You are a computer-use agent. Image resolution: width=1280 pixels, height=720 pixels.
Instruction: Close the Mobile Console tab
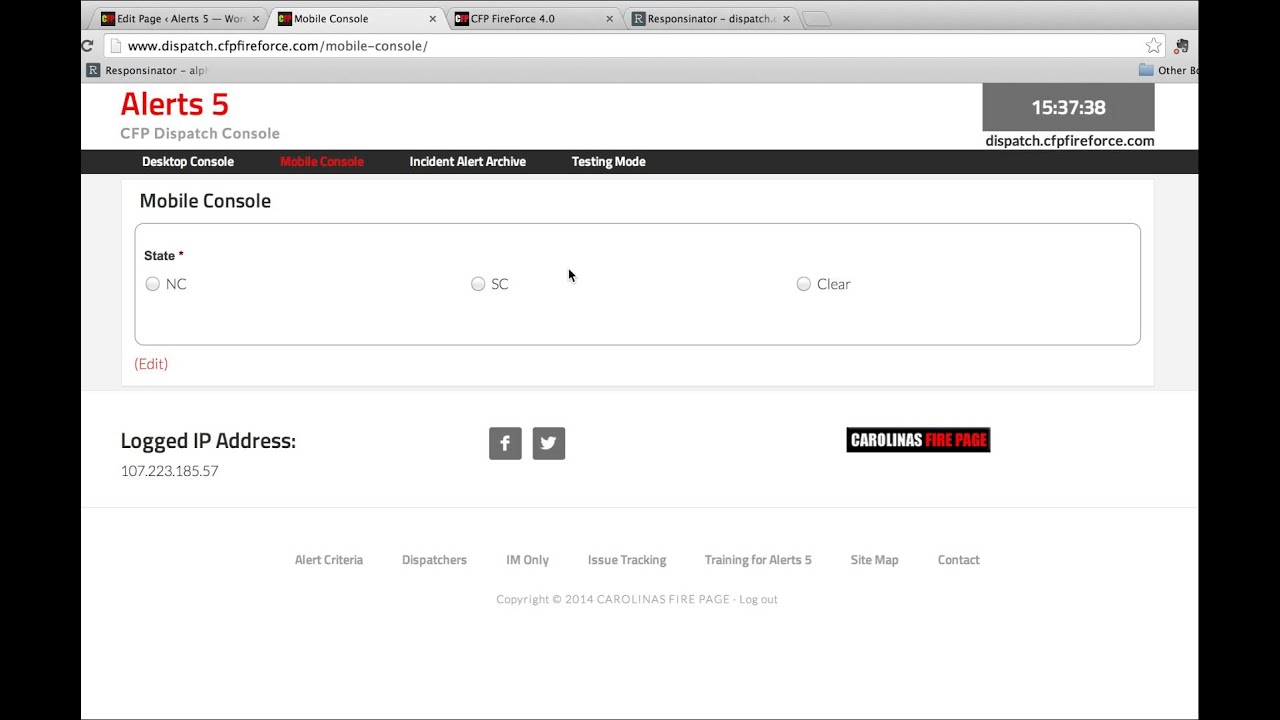[433, 19]
